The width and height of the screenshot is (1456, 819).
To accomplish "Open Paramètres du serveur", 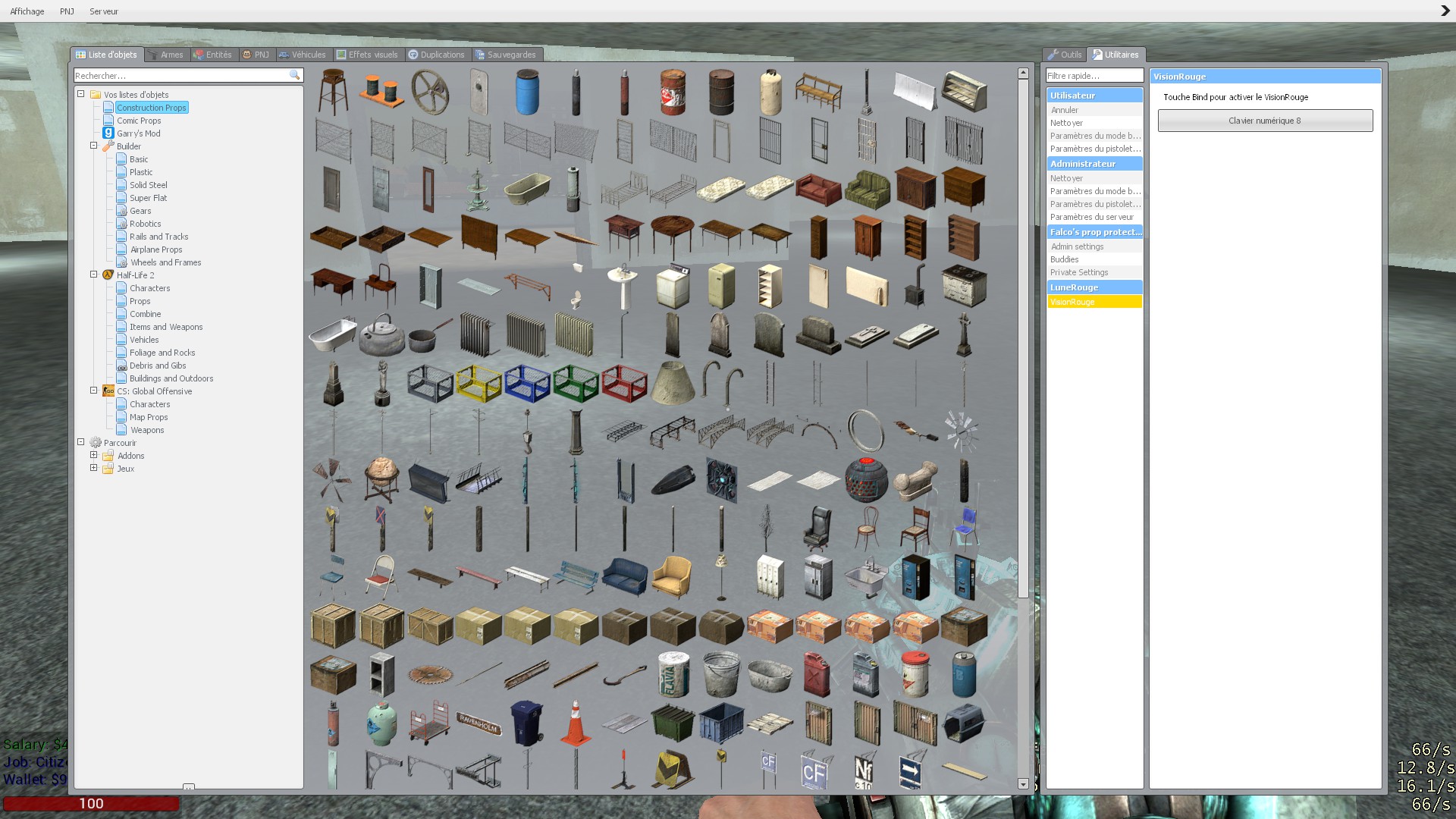I will pyautogui.click(x=1094, y=217).
